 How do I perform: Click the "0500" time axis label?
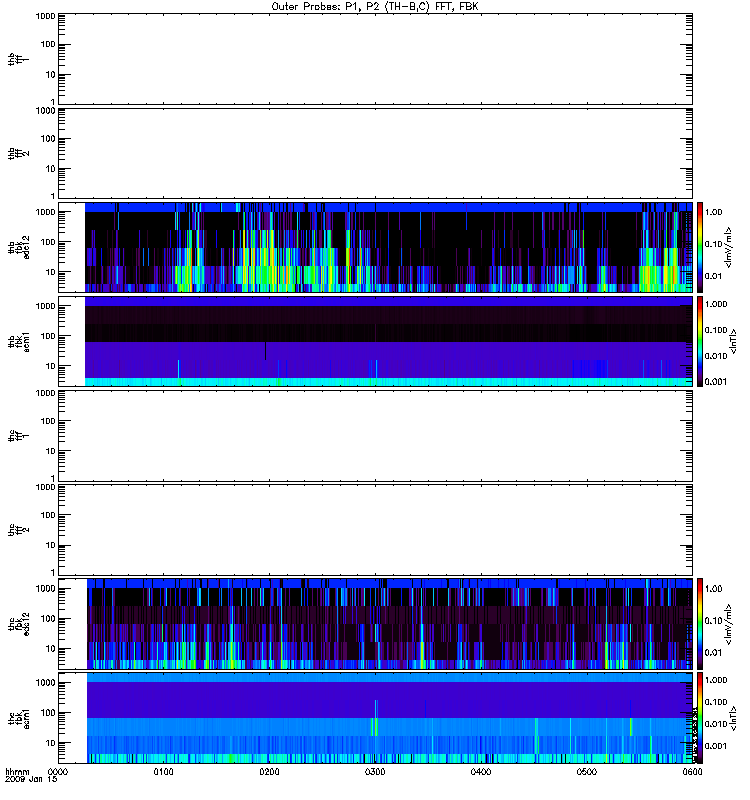click(587, 772)
